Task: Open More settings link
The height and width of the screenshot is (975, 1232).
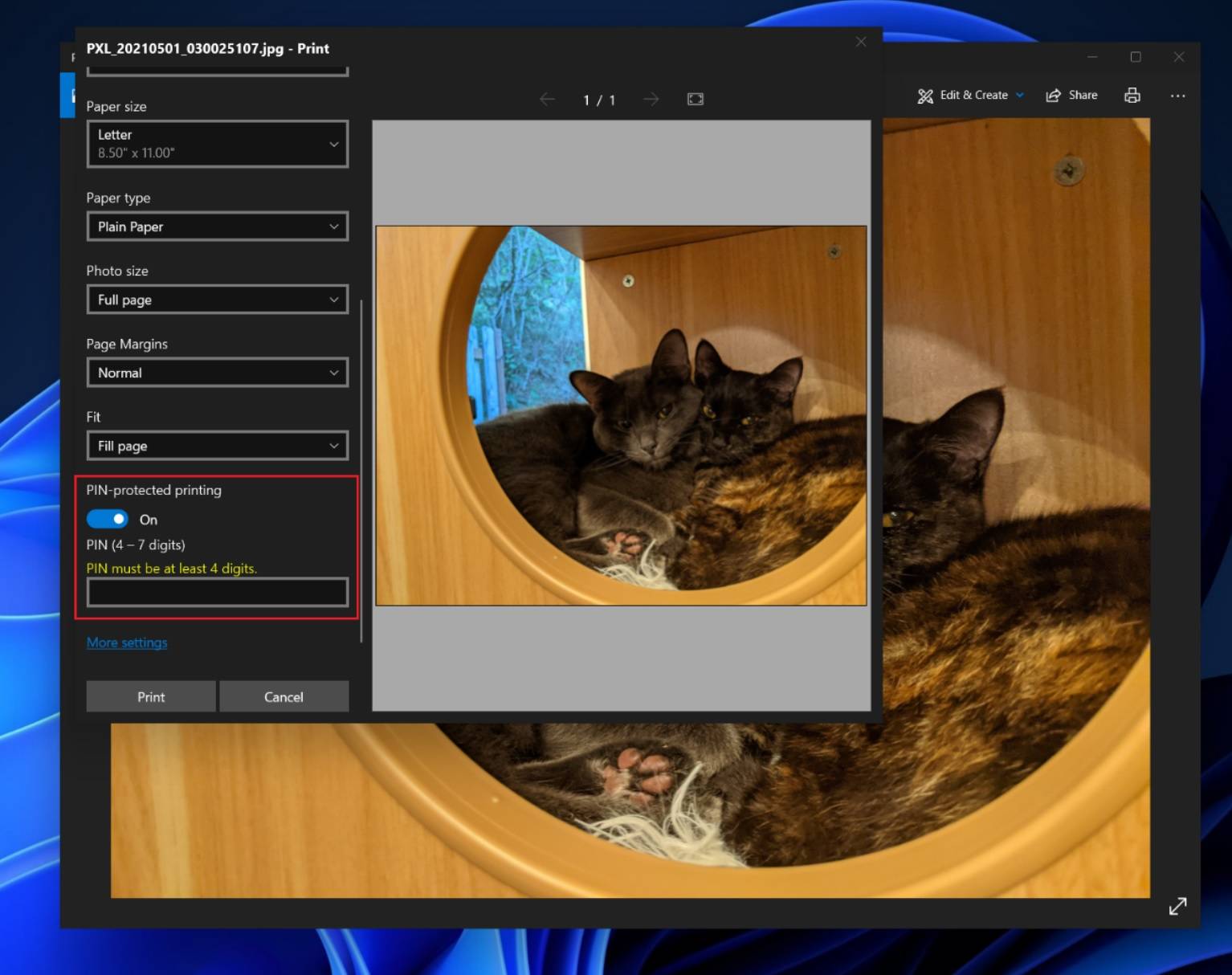Action: click(x=126, y=643)
